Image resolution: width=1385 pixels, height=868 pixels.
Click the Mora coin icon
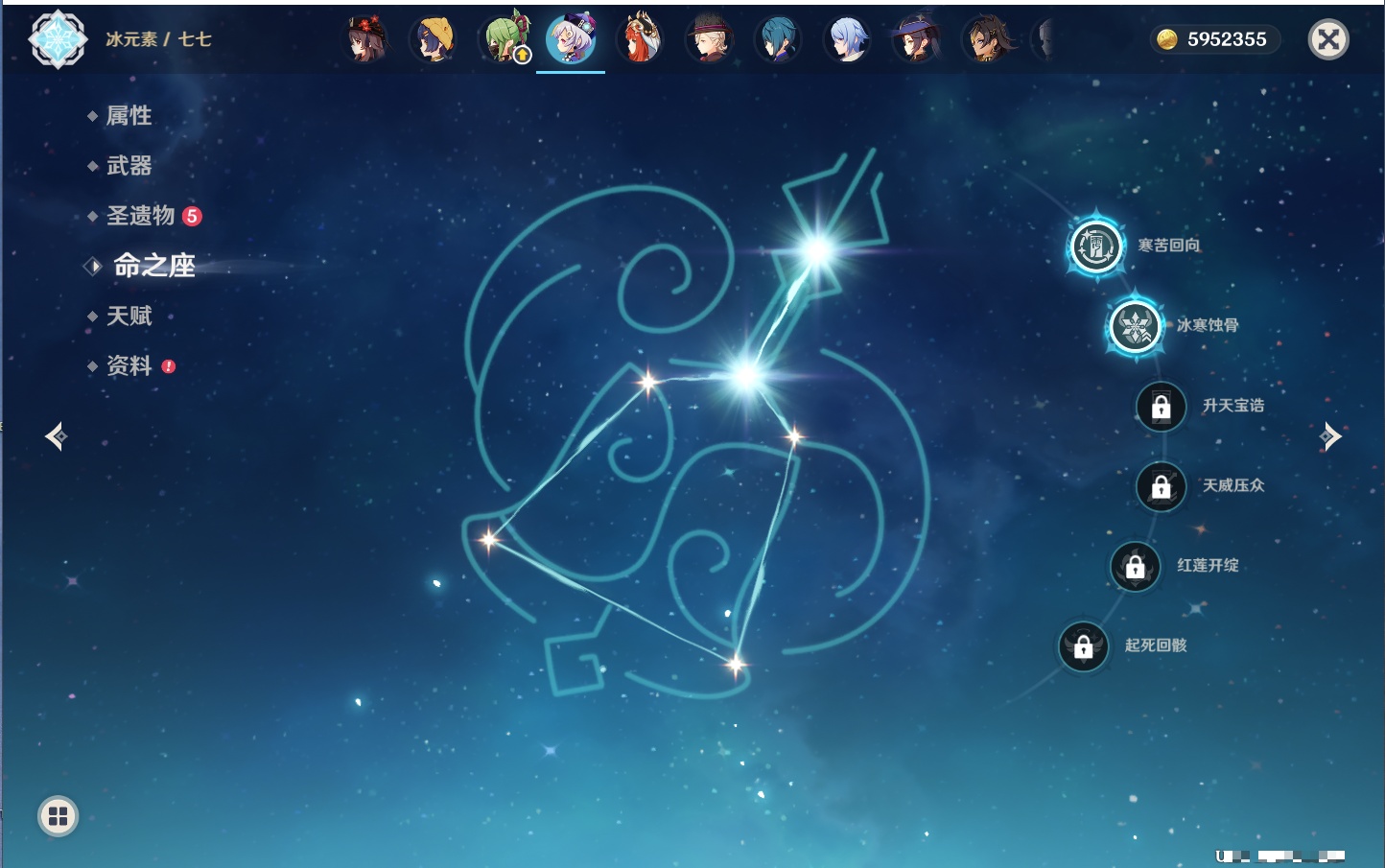click(1167, 39)
